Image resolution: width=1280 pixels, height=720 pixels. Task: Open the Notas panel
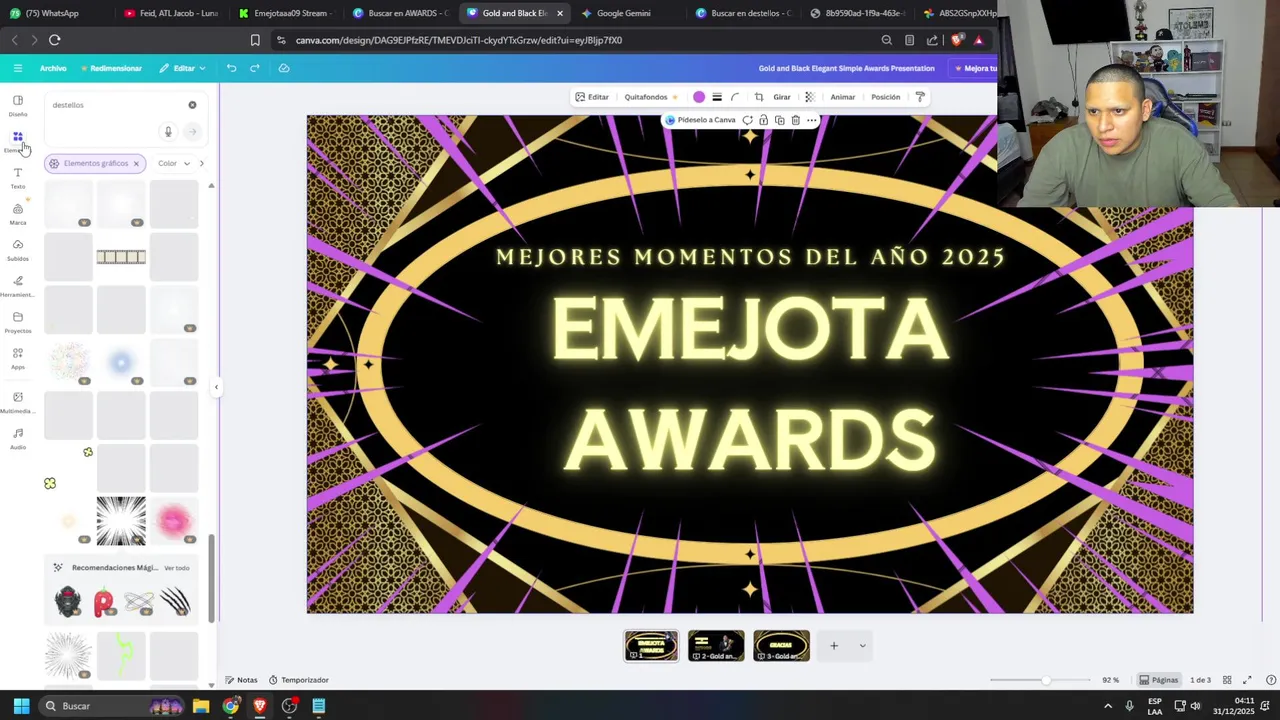tap(241, 680)
